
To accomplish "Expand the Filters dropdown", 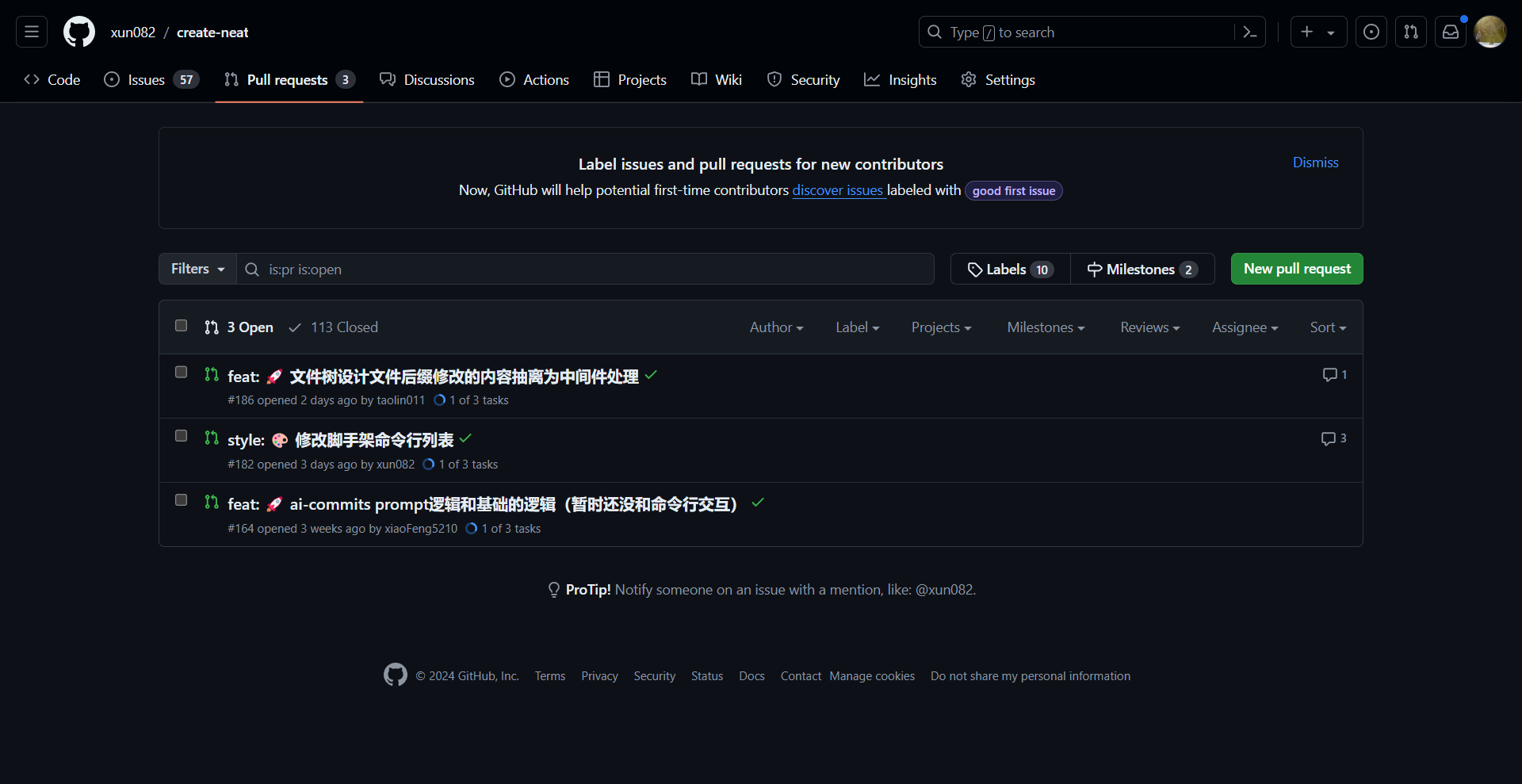I will (197, 269).
